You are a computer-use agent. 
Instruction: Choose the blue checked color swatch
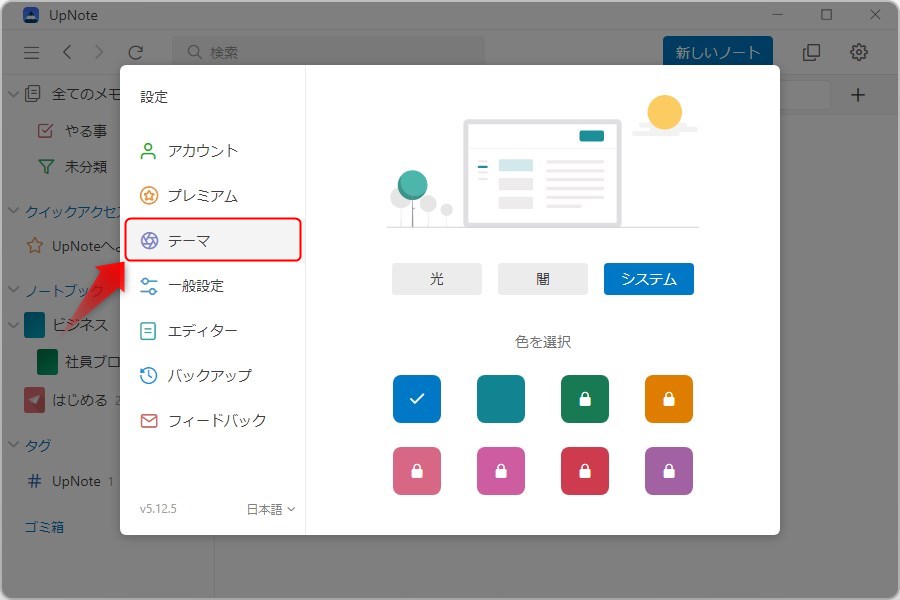coord(417,399)
